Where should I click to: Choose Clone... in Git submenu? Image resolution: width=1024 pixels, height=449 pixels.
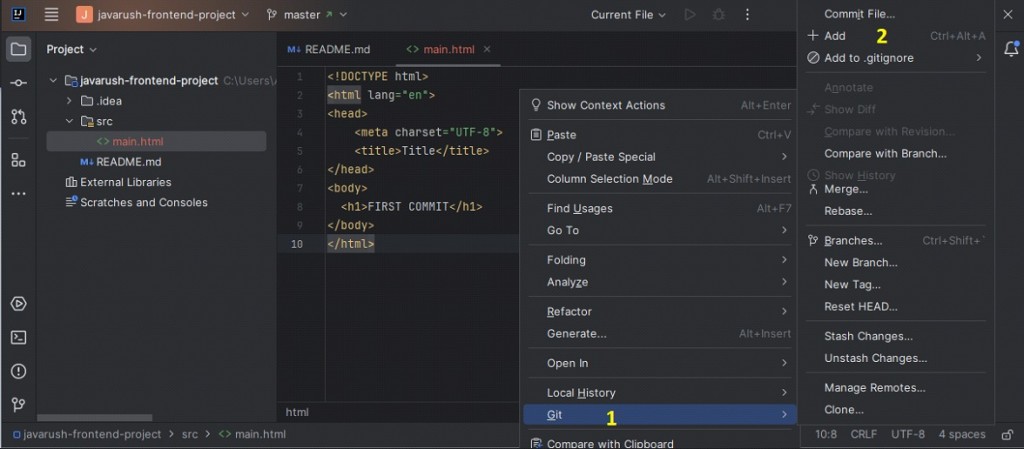click(895, 410)
